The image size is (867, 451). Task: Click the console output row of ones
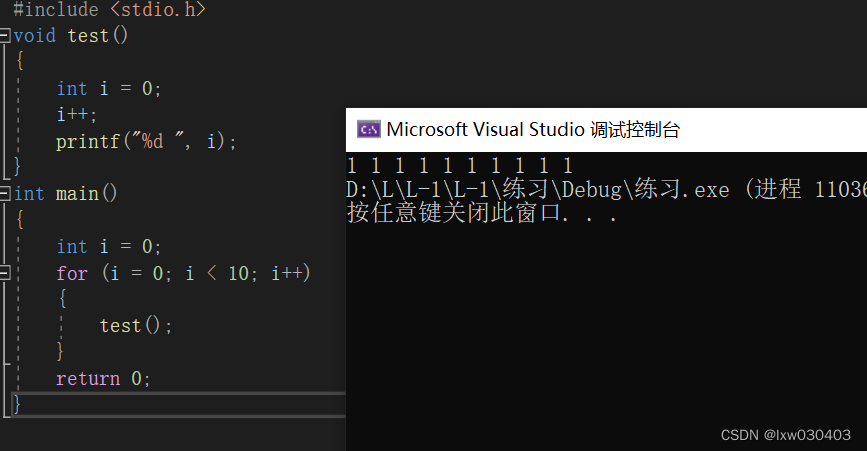[x=460, y=166]
